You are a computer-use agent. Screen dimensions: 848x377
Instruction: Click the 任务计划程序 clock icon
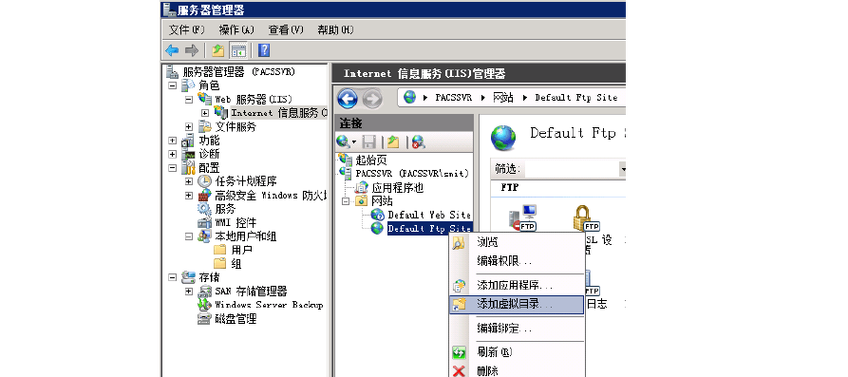204,181
